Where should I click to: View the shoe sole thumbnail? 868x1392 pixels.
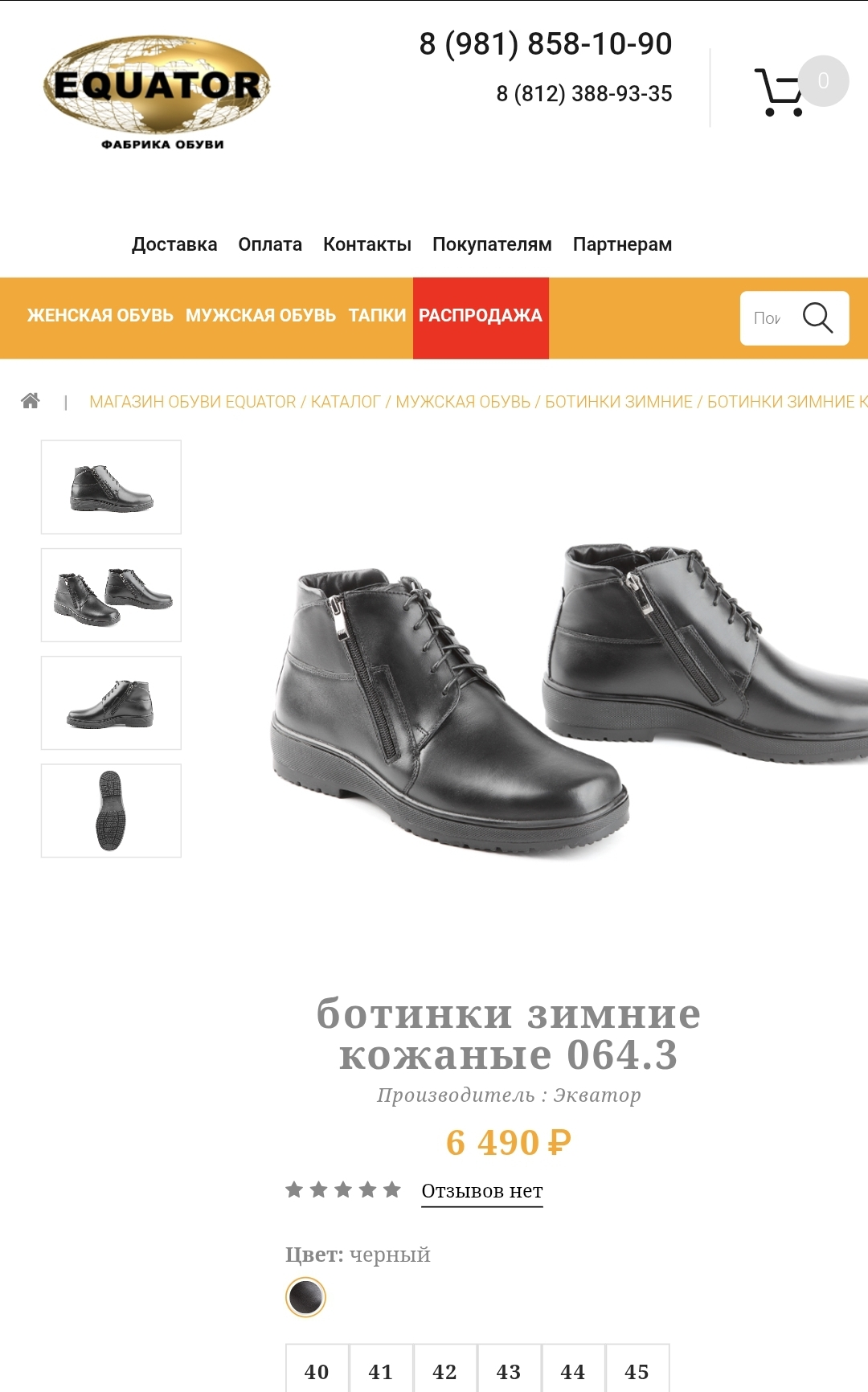111,810
